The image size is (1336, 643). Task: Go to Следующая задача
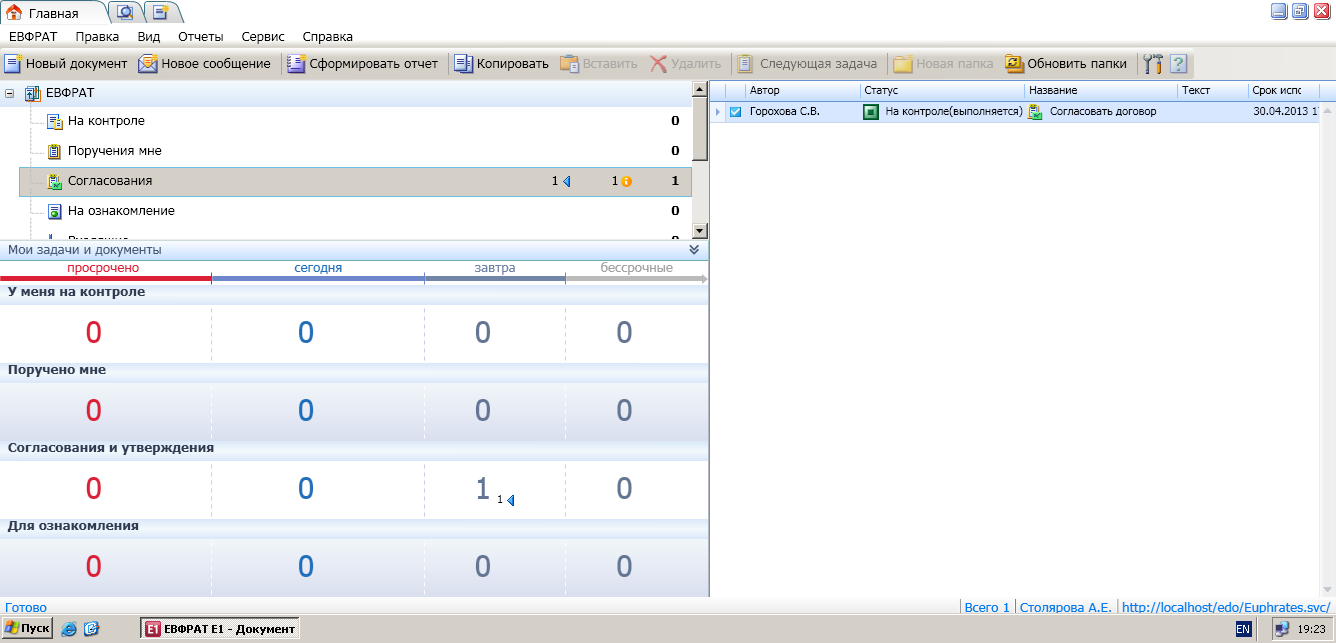[807, 64]
